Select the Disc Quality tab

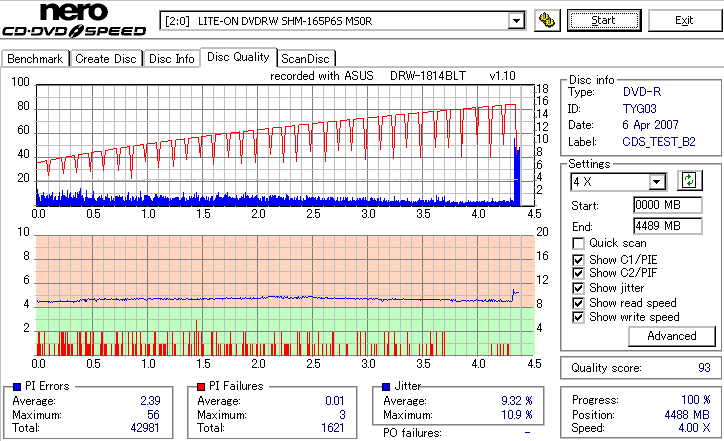point(238,57)
